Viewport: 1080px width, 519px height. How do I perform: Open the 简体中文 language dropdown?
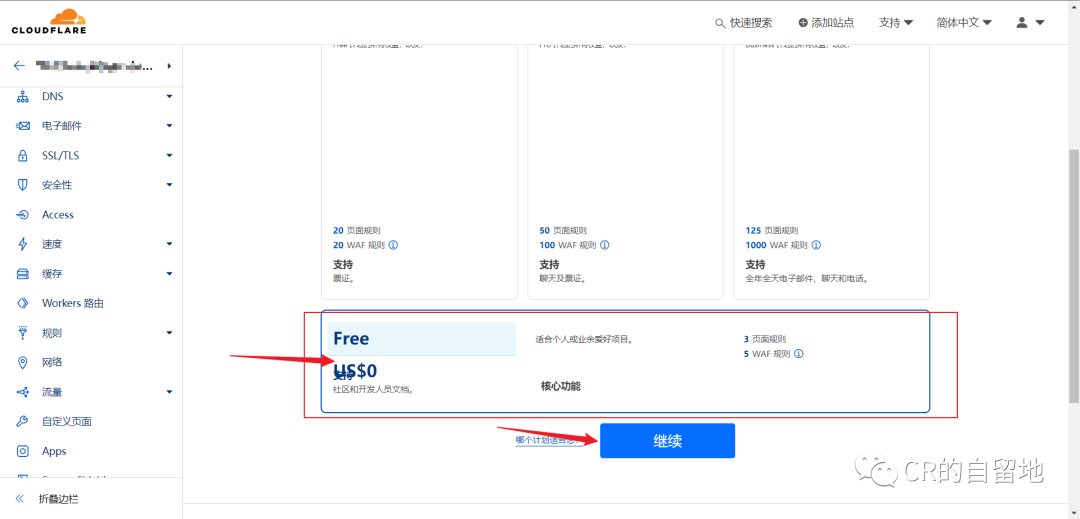point(963,22)
